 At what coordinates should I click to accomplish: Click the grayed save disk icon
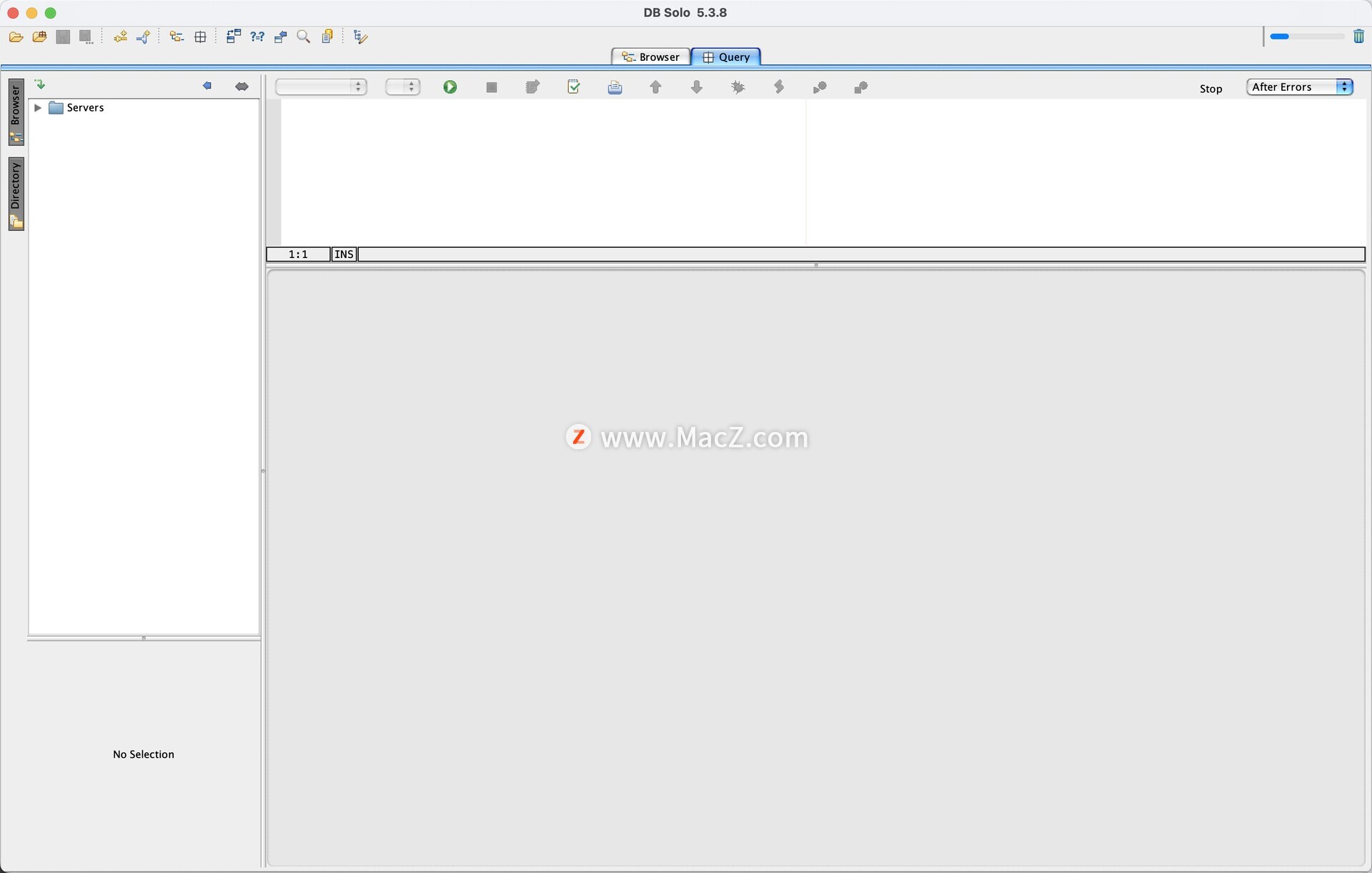(x=63, y=37)
